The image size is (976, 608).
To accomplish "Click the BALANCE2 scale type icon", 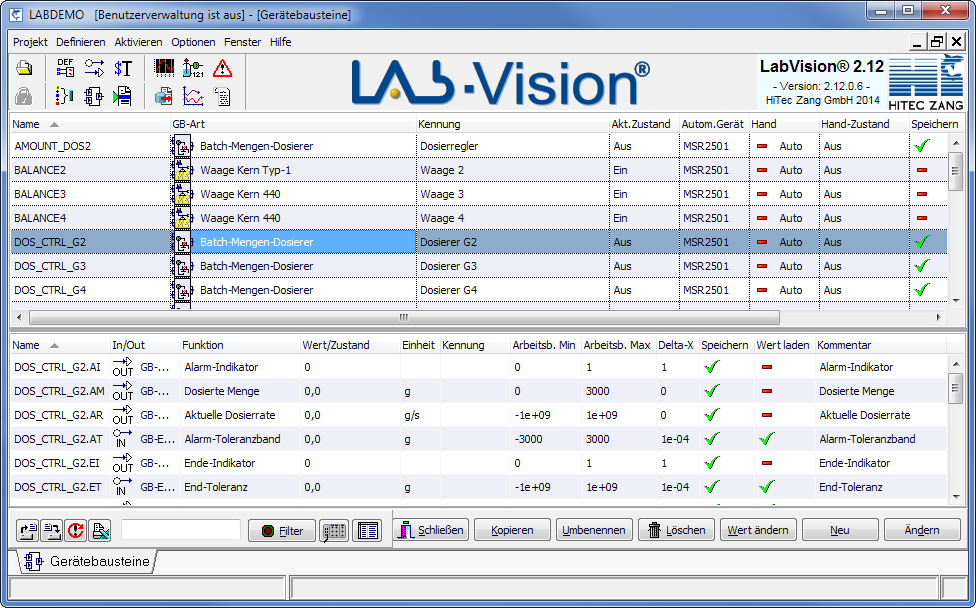I will 182,170.
